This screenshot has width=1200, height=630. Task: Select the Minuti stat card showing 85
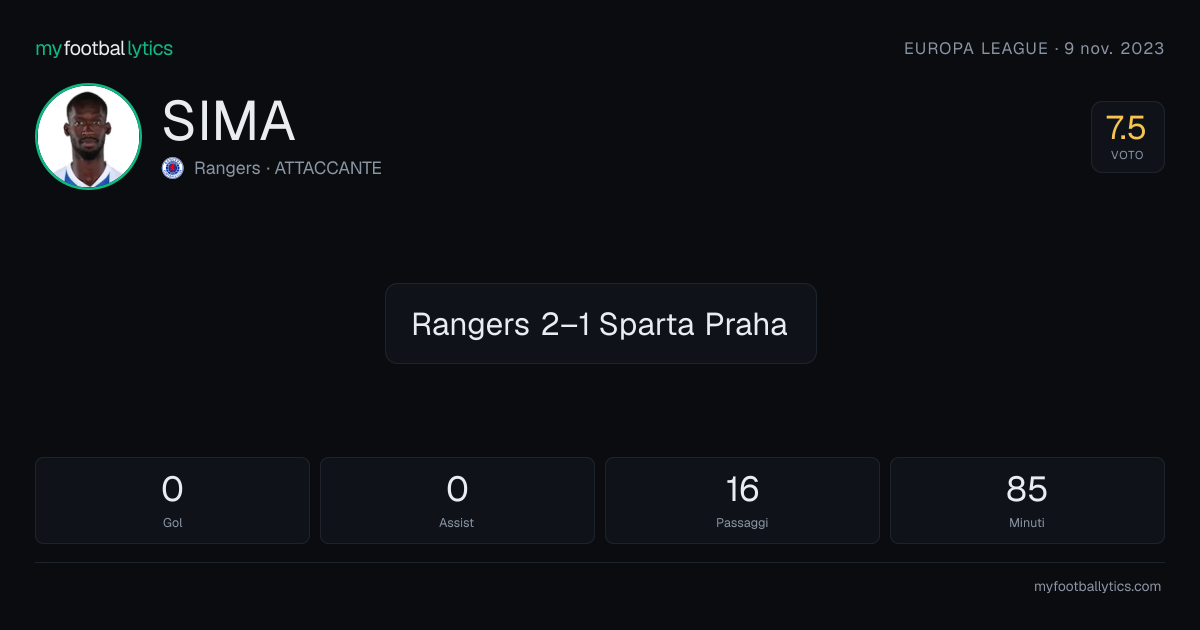pyautogui.click(x=1027, y=500)
